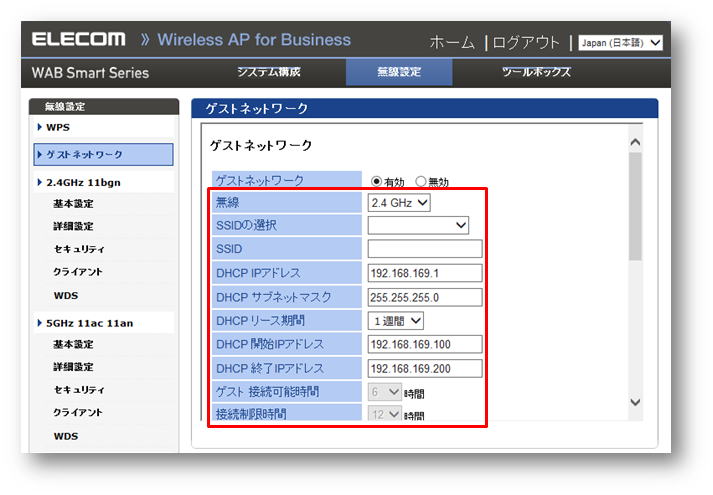Open 詳細設定 under 2.4GHz 11bgn

coord(73,226)
